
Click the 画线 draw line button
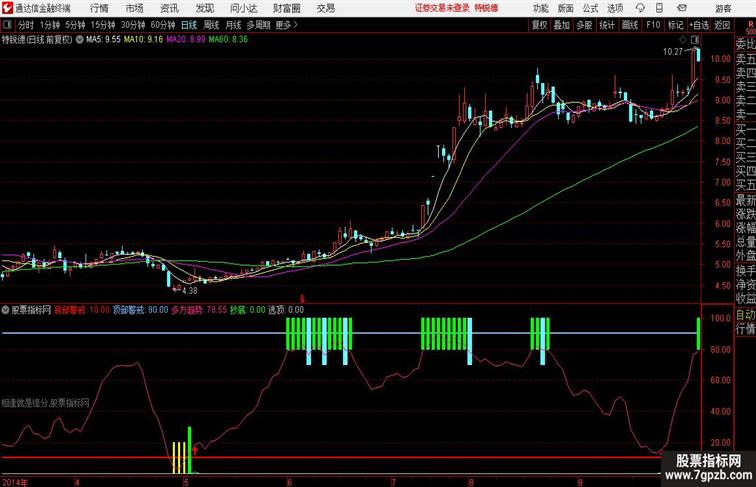[630, 25]
